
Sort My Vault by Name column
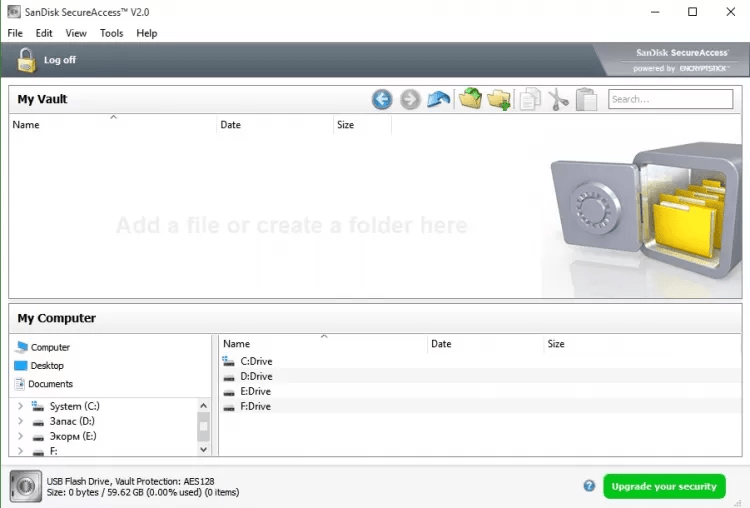(112, 125)
